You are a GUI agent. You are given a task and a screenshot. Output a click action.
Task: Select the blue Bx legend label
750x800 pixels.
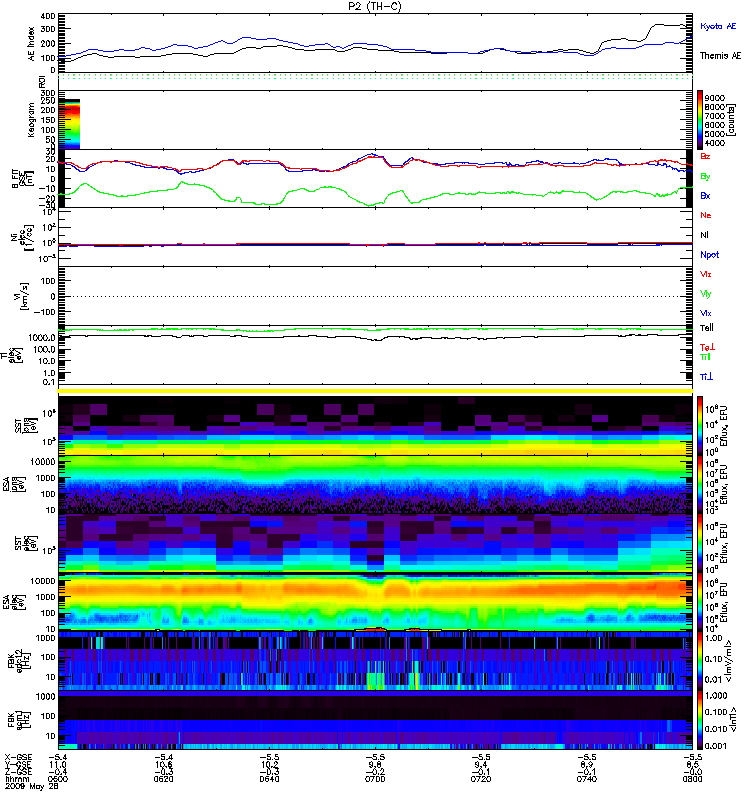click(705, 195)
